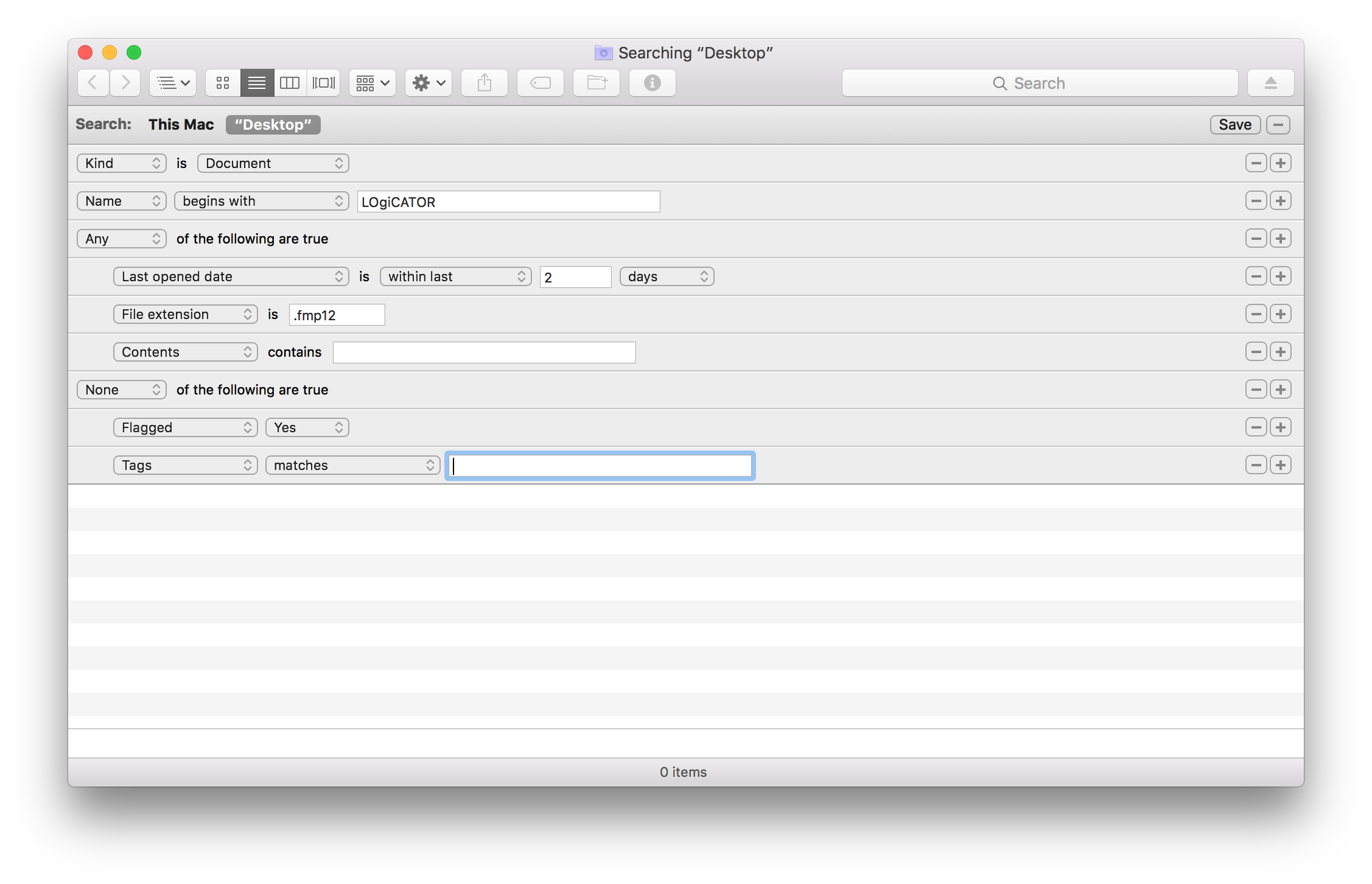Click the Get Info toolbar icon
Screen dimensions: 1372x884
pyautogui.click(x=653, y=83)
